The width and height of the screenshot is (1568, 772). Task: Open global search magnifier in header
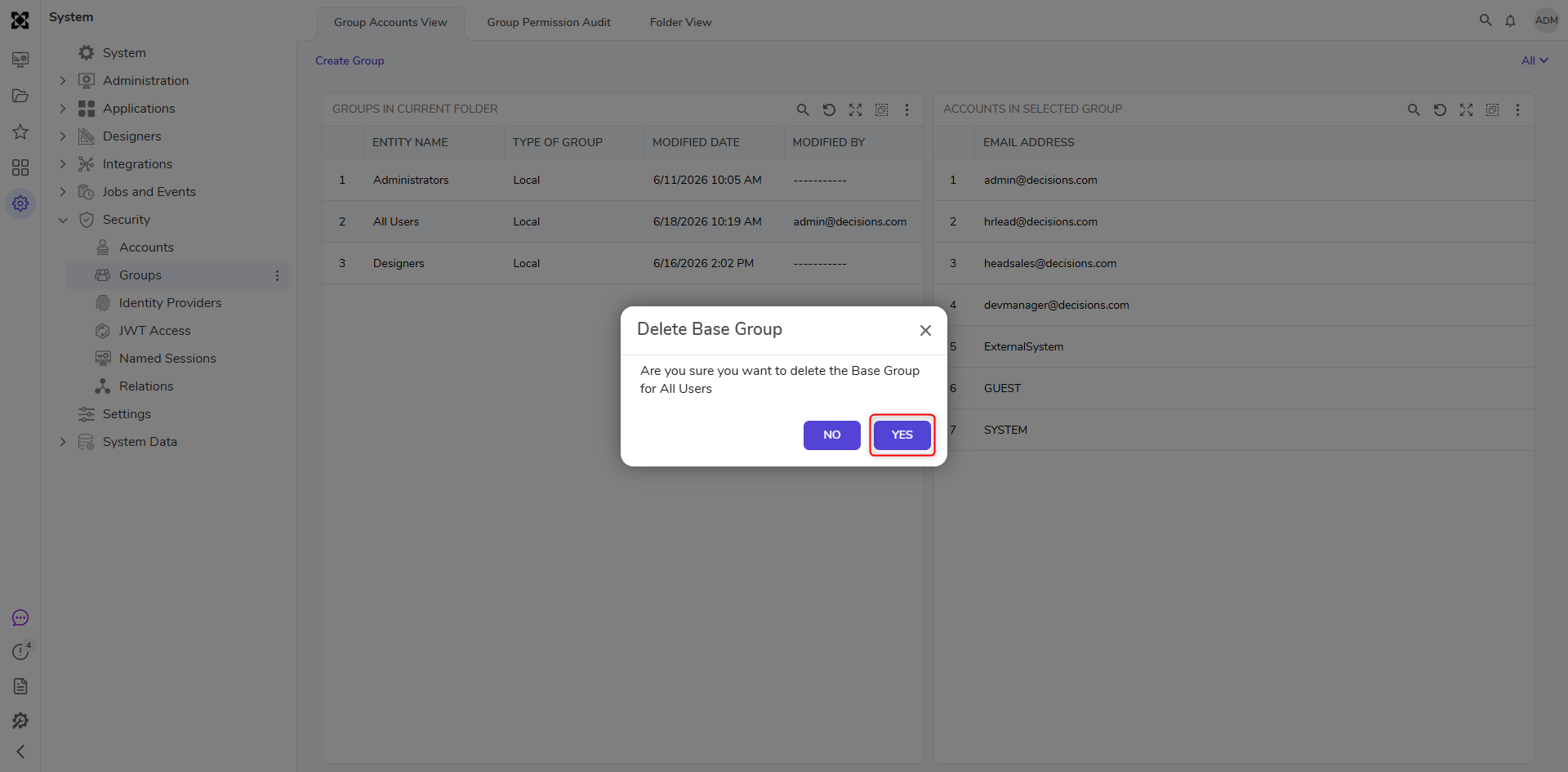coord(1486,20)
